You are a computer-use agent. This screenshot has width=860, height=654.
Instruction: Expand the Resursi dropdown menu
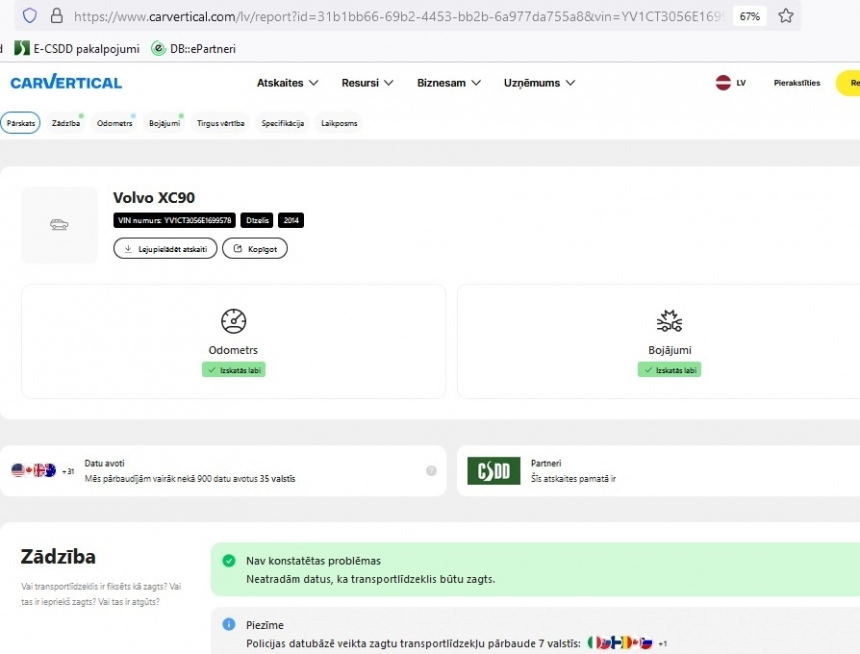367,83
